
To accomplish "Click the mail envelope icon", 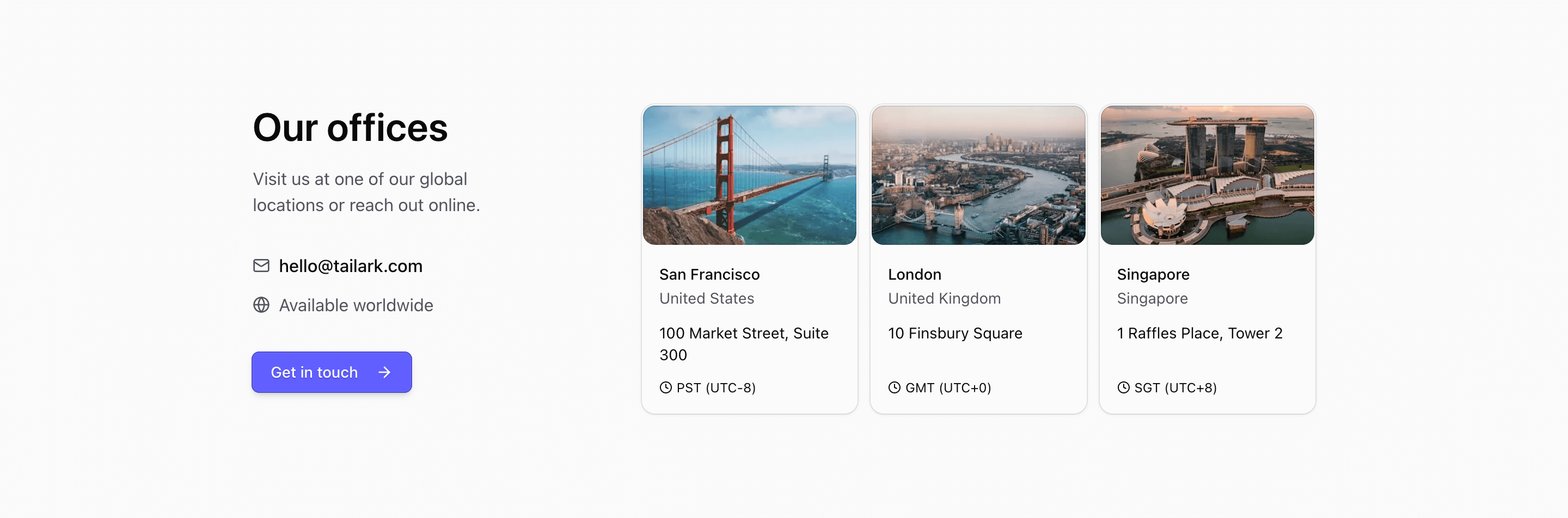I will 261,266.
